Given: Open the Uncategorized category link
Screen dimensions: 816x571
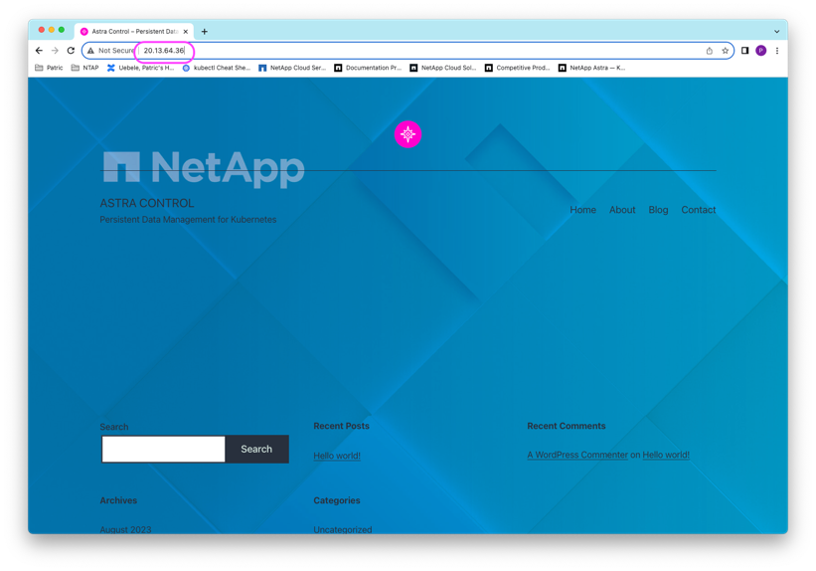Looking at the screenshot, I should [x=342, y=529].
